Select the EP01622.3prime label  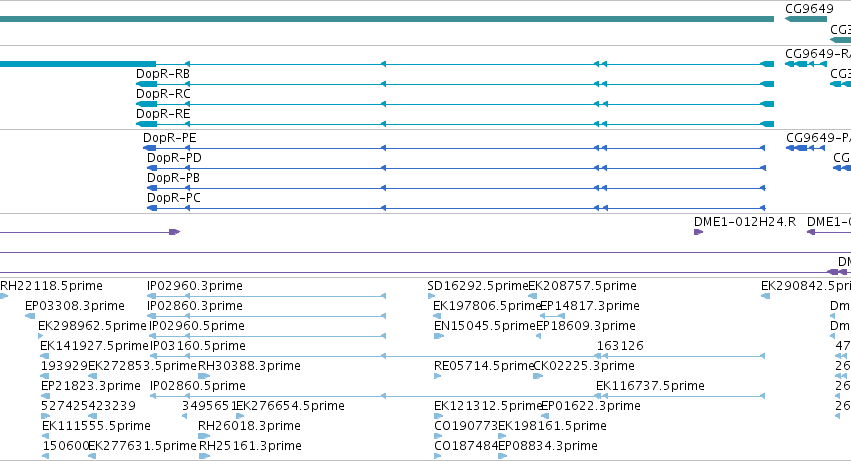coord(591,407)
